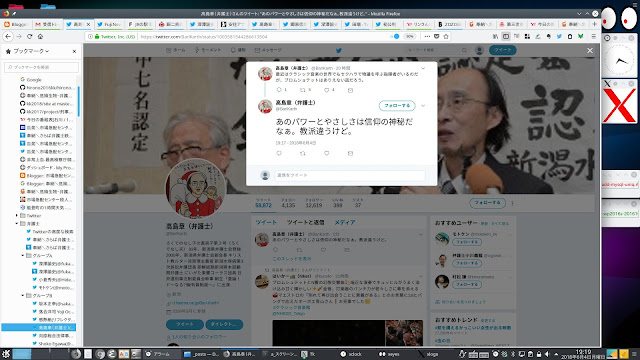Switch to the Fuji News Twitter tab
The image size is (640, 360).
110,24
